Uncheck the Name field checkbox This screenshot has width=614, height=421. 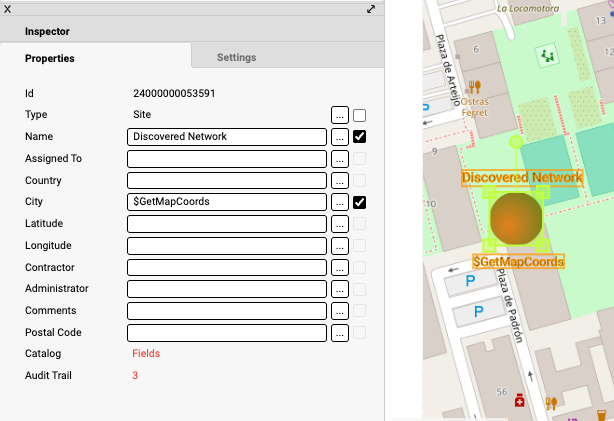[x=359, y=137]
